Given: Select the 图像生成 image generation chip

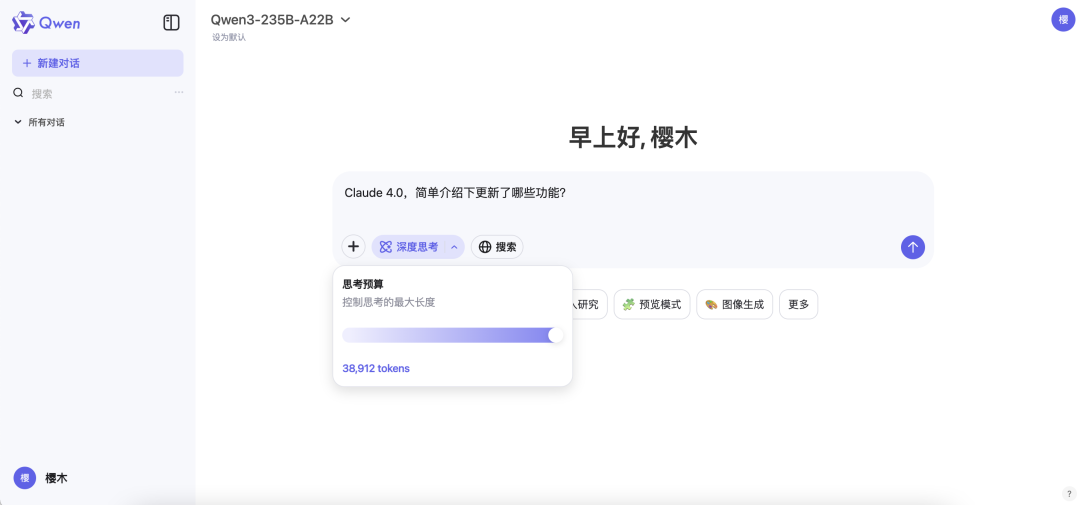Looking at the screenshot, I should tap(734, 305).
